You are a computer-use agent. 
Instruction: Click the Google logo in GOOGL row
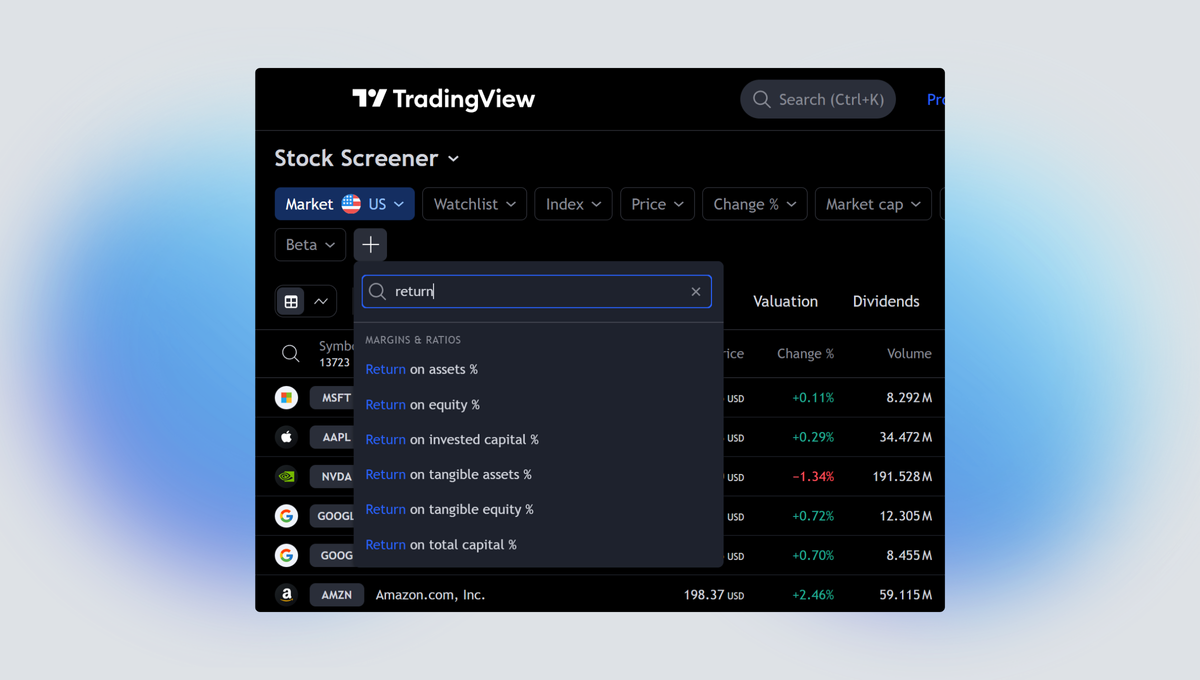pos(286,516)
